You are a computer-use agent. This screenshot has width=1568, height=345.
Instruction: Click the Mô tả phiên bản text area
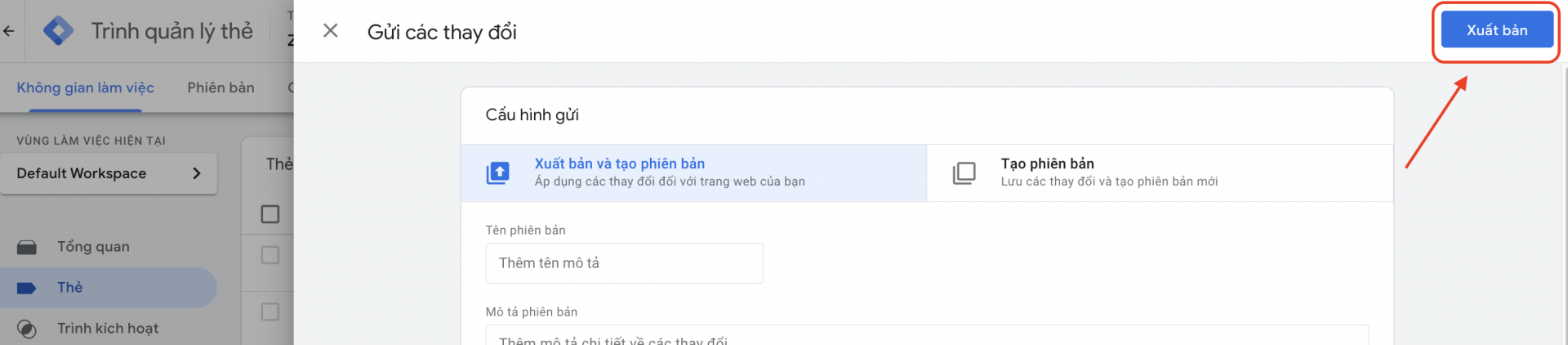(x=927, y=335)
